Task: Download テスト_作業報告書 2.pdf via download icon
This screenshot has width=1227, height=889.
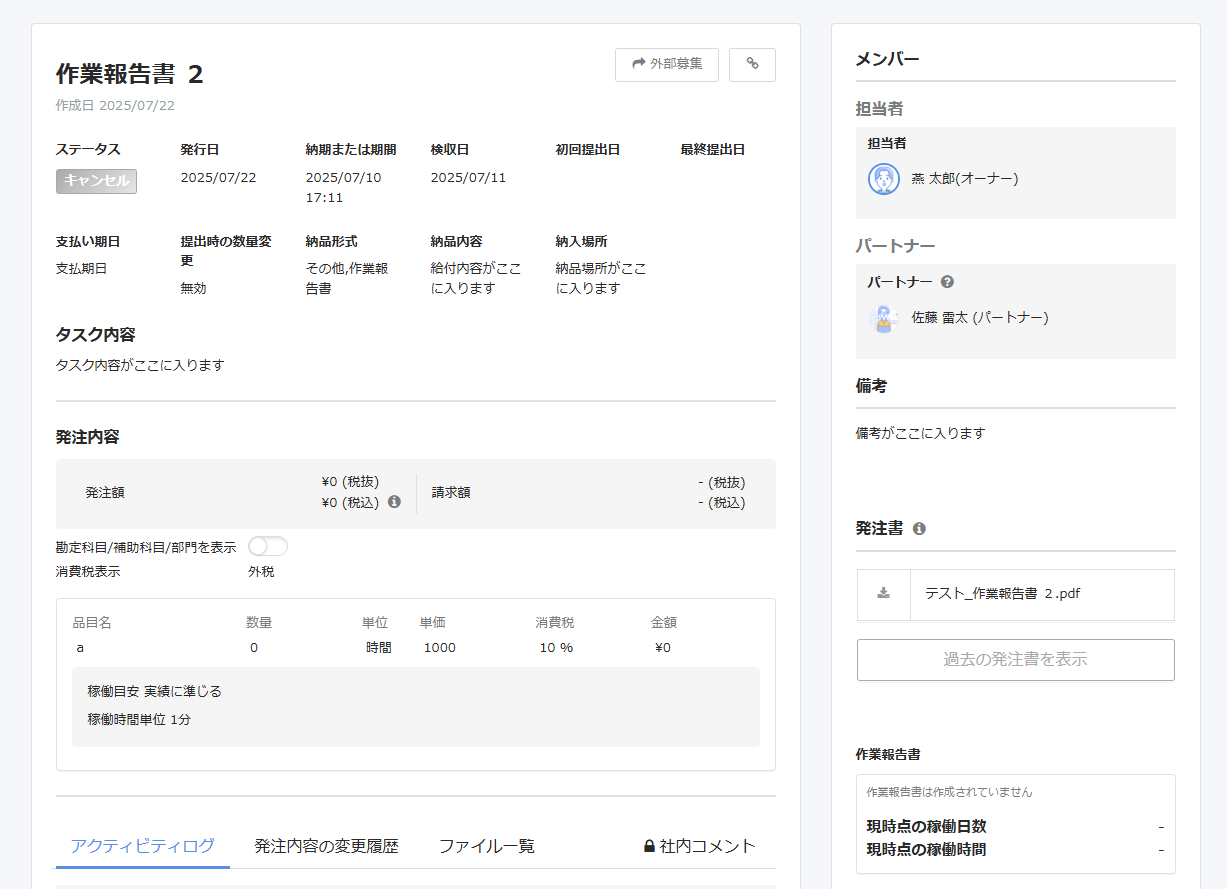Action: [x=884, y=593]
